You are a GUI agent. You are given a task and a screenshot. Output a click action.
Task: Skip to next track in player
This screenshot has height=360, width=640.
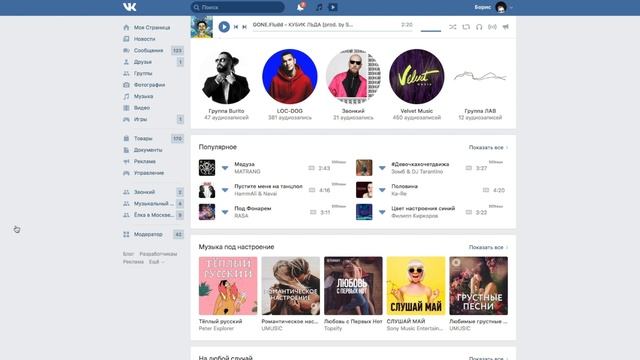[244, 27]
